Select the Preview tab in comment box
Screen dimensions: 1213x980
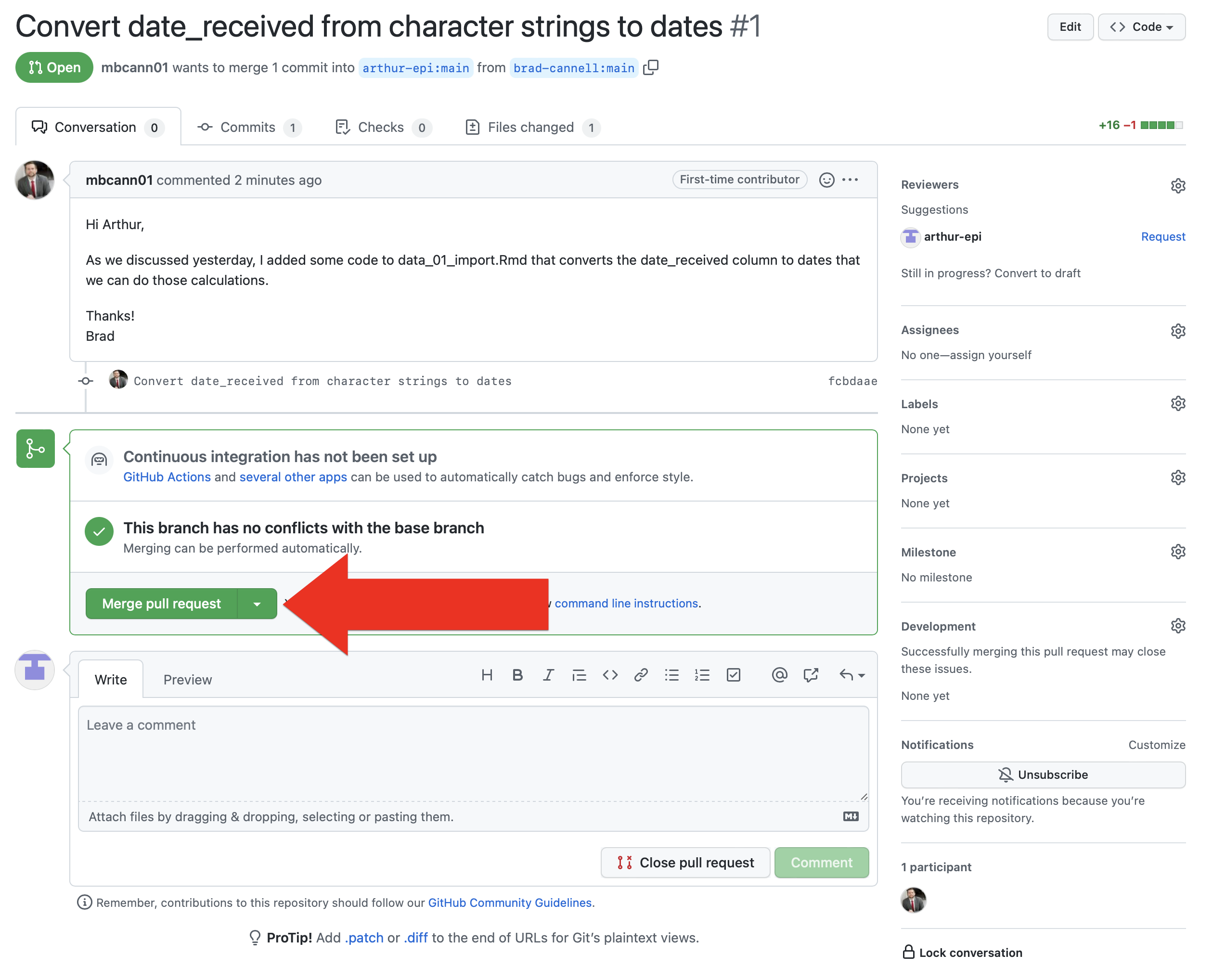(x=187, y=679)
